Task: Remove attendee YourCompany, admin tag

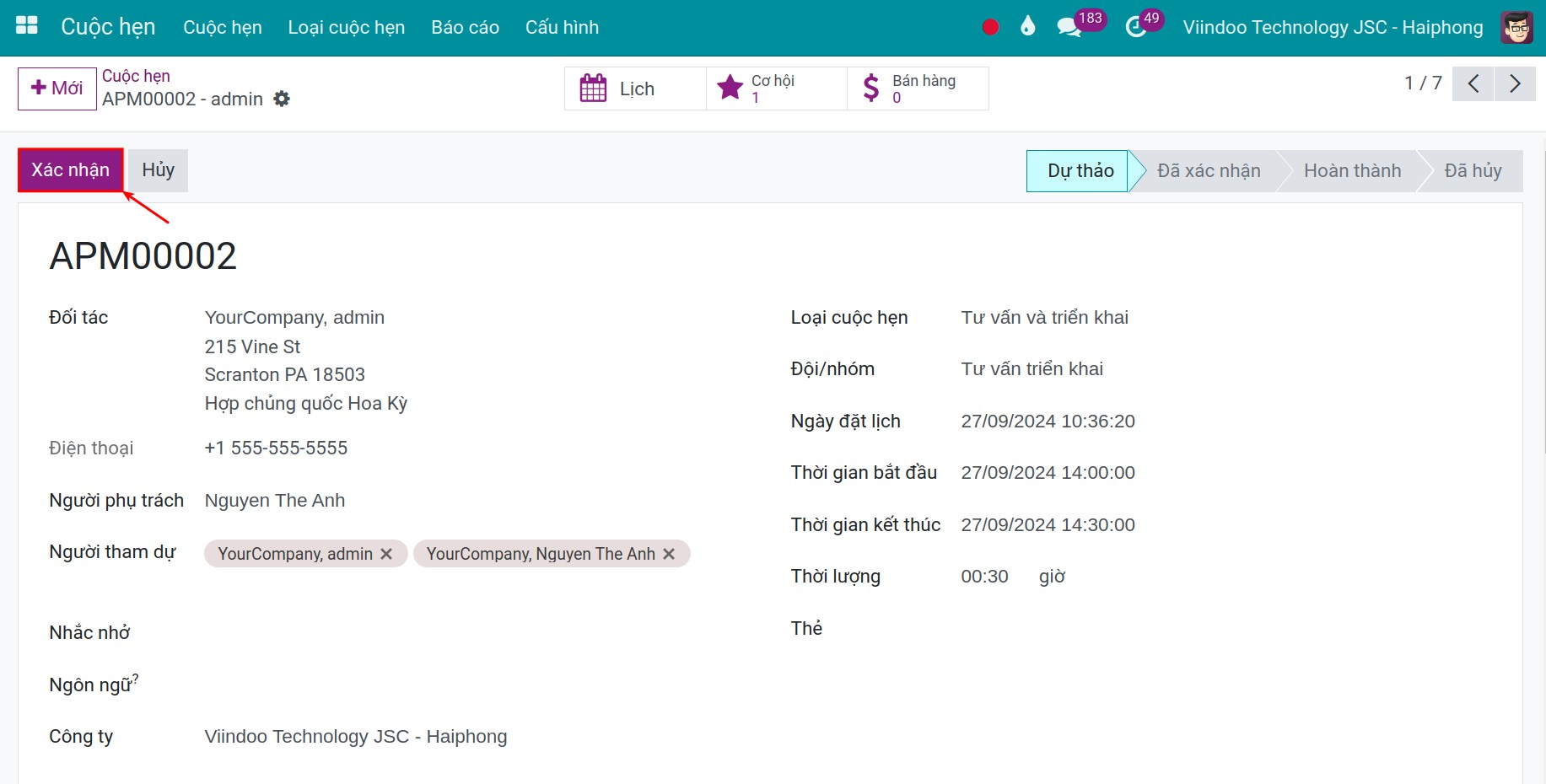Action: (x=386, y=554)
